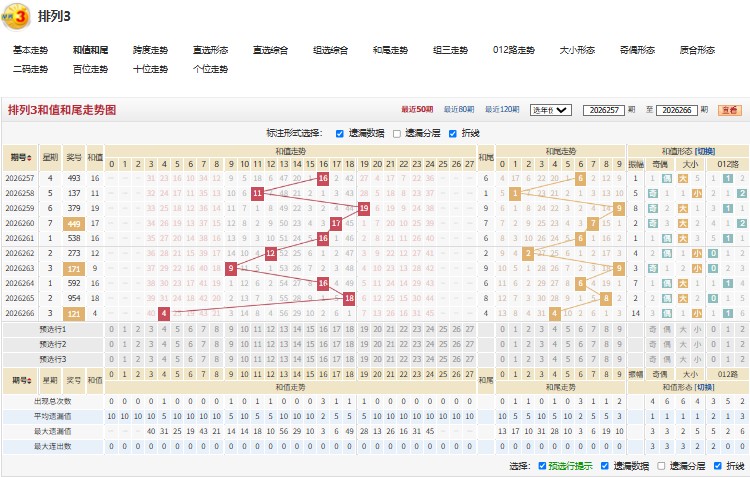The width and height of the screenshot is (750, 477).
Task: Click the start period field 2026257
Action: coord(604,110)
